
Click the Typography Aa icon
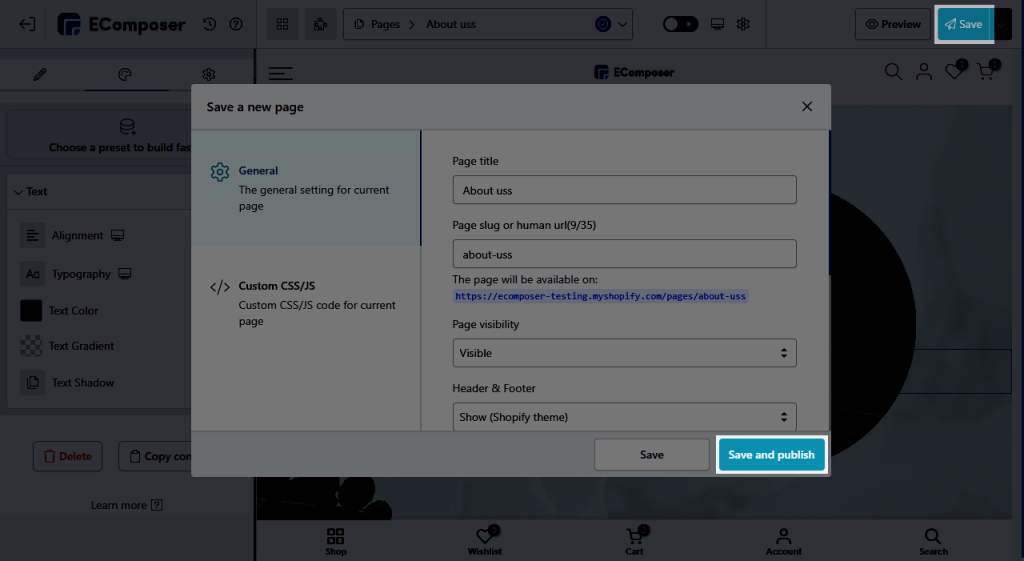point(33,274)
